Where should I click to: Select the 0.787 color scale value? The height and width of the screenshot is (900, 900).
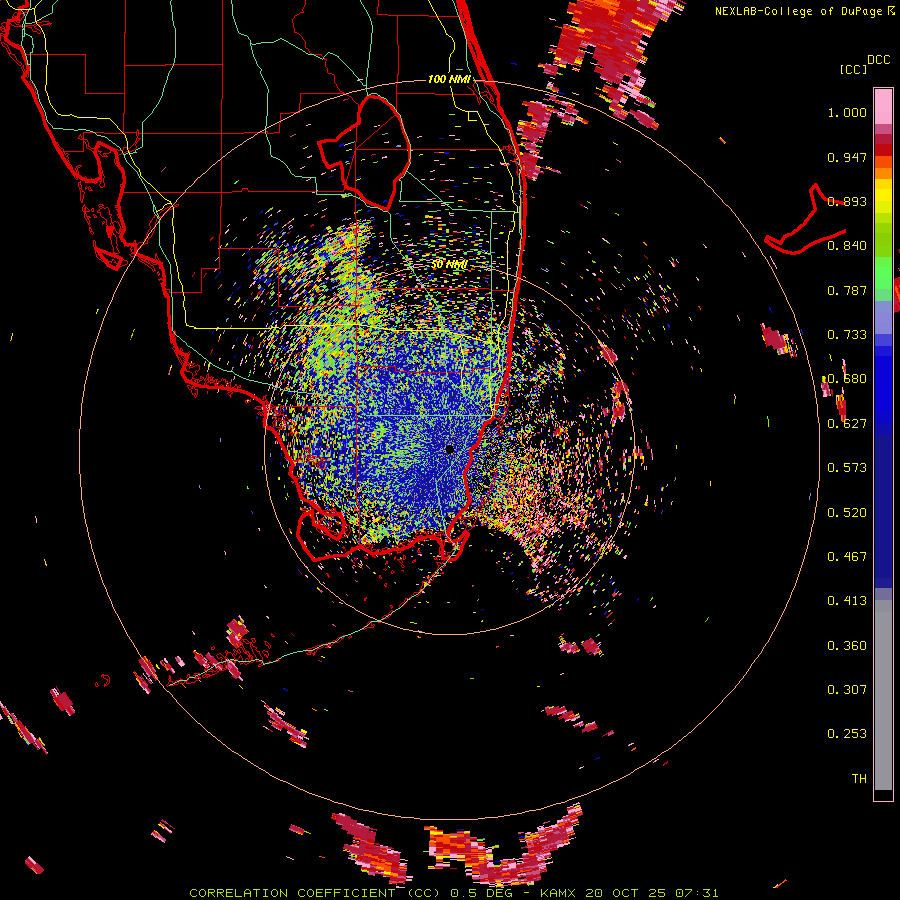click(x=847, y=290)
